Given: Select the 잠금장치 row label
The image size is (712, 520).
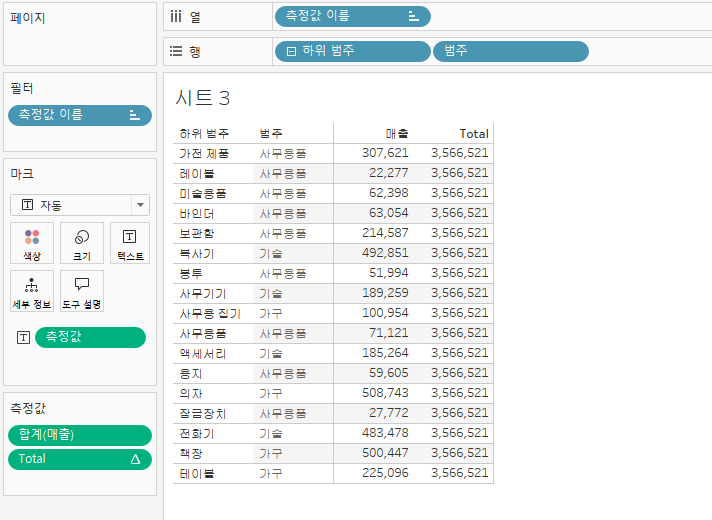Looking at the screenshot, I should (203, 413).
